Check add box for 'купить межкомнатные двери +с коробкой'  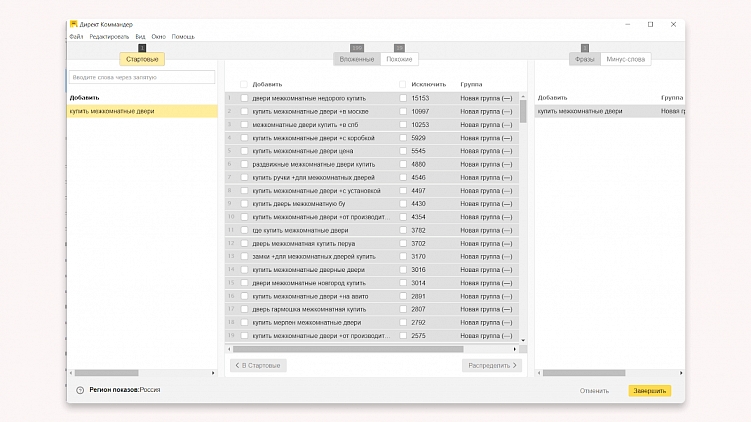pos(244,138)
